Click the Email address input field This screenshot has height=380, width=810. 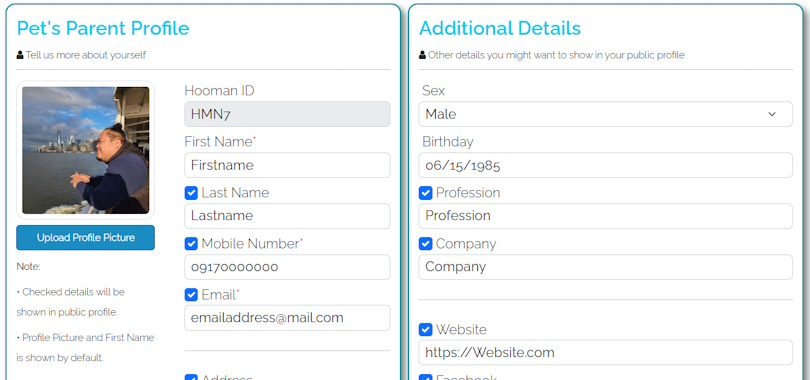click(287, 318)
